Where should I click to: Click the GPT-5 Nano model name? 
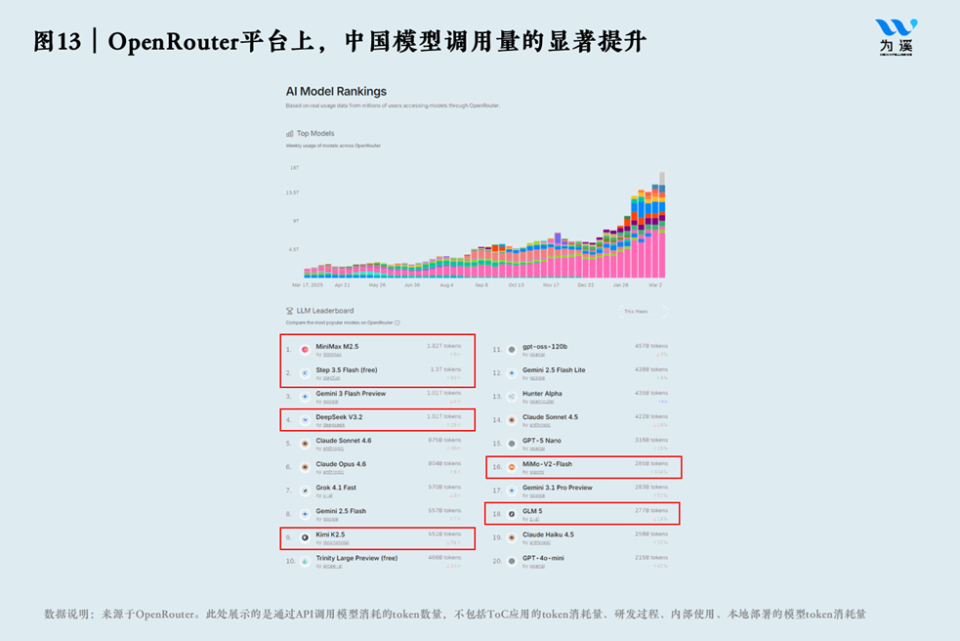tap(541, 441)
